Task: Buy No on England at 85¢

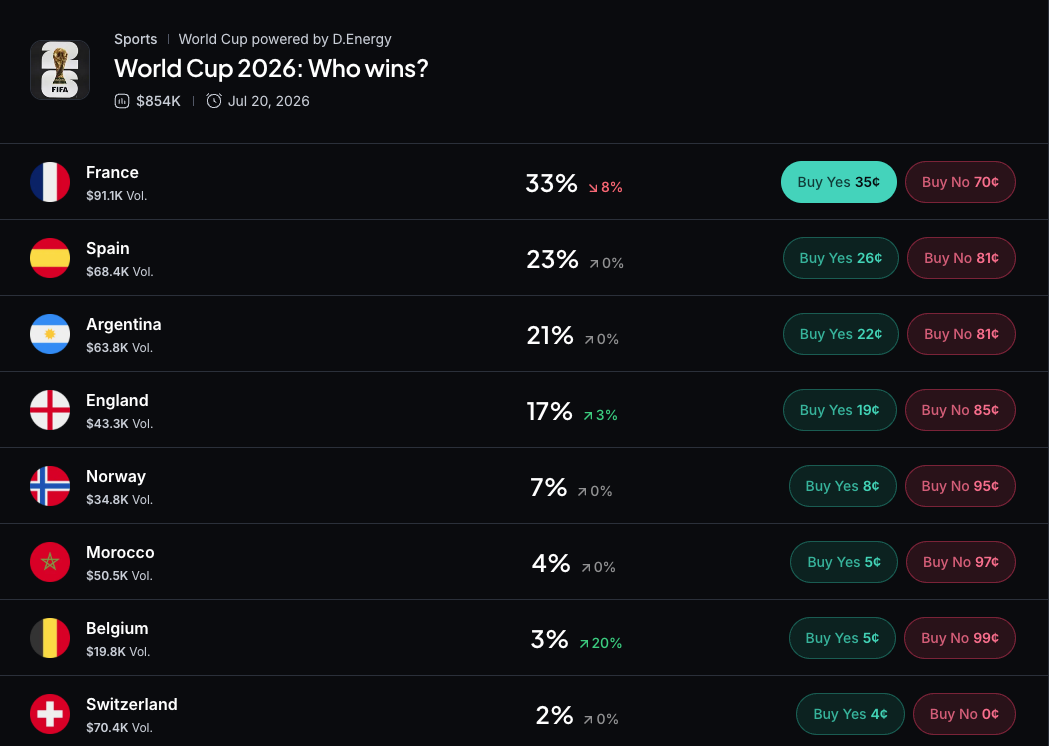Action: 960,410
